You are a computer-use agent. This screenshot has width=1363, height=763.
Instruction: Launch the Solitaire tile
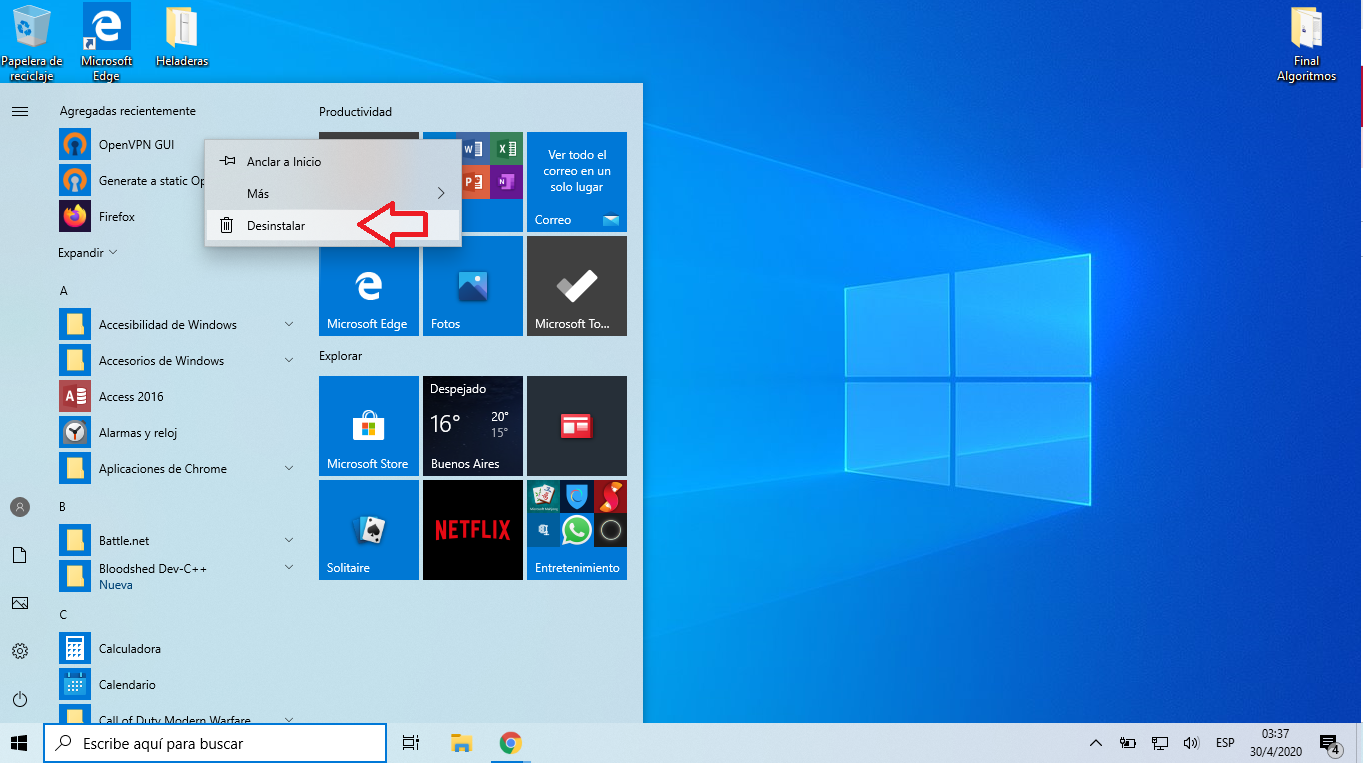369,530
